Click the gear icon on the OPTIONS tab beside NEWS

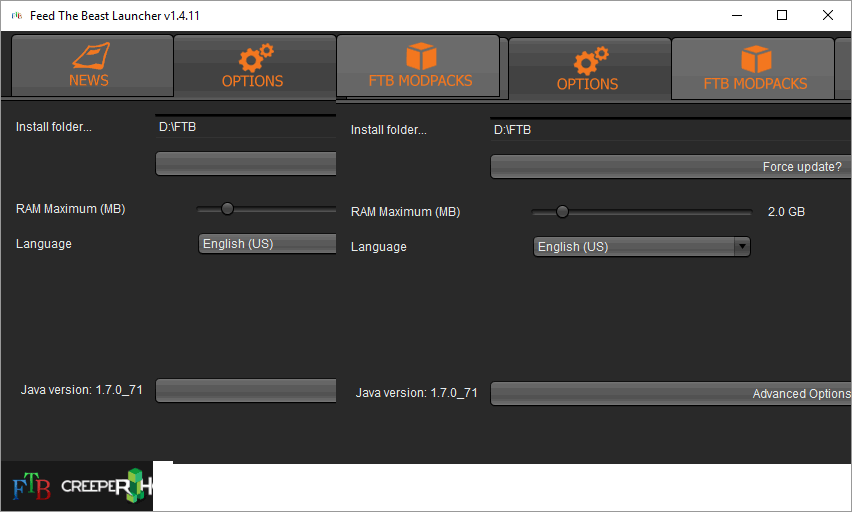254,56
